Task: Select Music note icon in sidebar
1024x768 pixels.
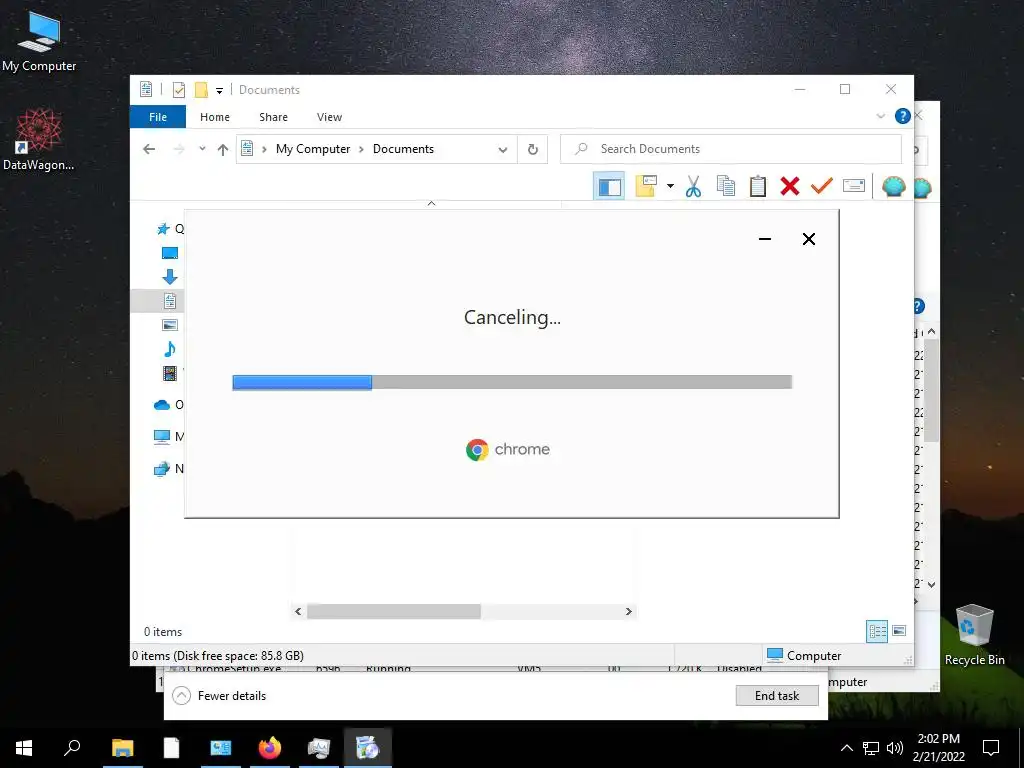Action: coord(170,349)
